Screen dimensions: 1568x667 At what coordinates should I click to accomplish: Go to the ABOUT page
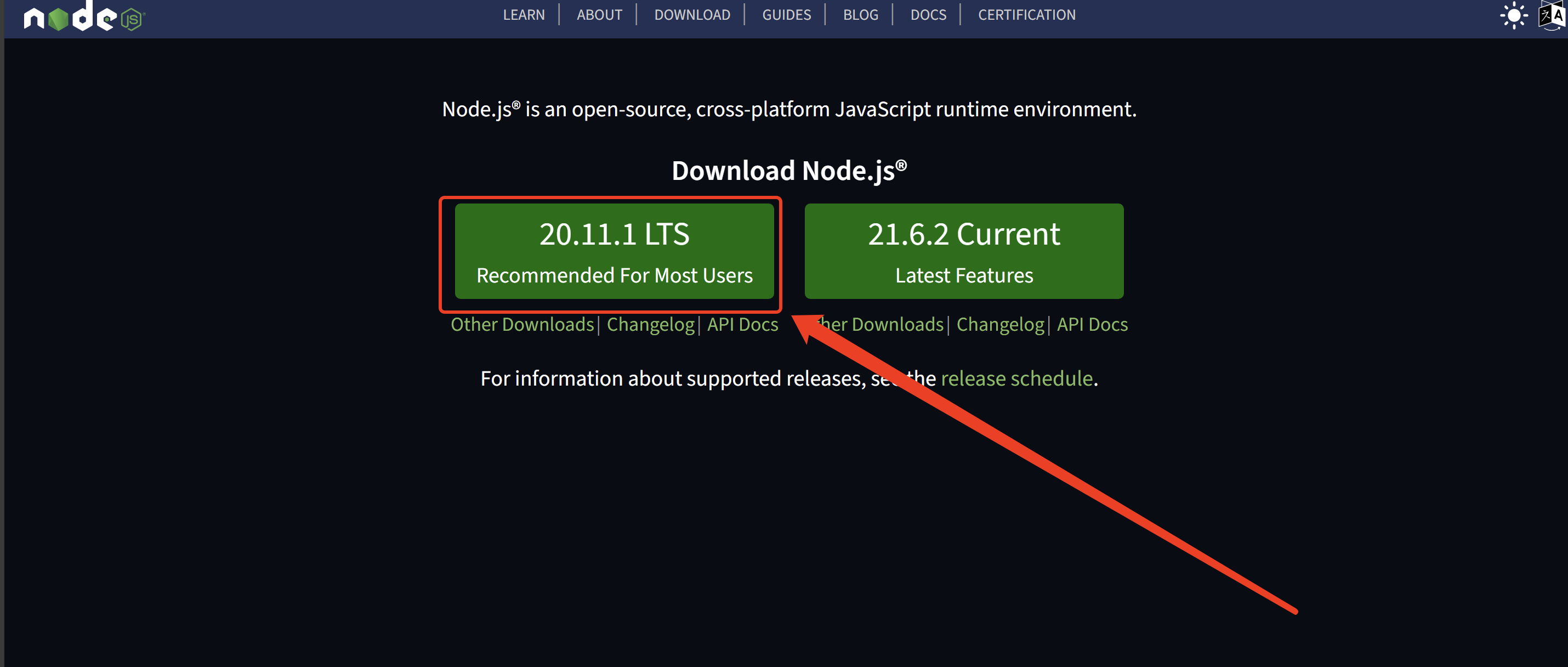click(x=599, y=15)
